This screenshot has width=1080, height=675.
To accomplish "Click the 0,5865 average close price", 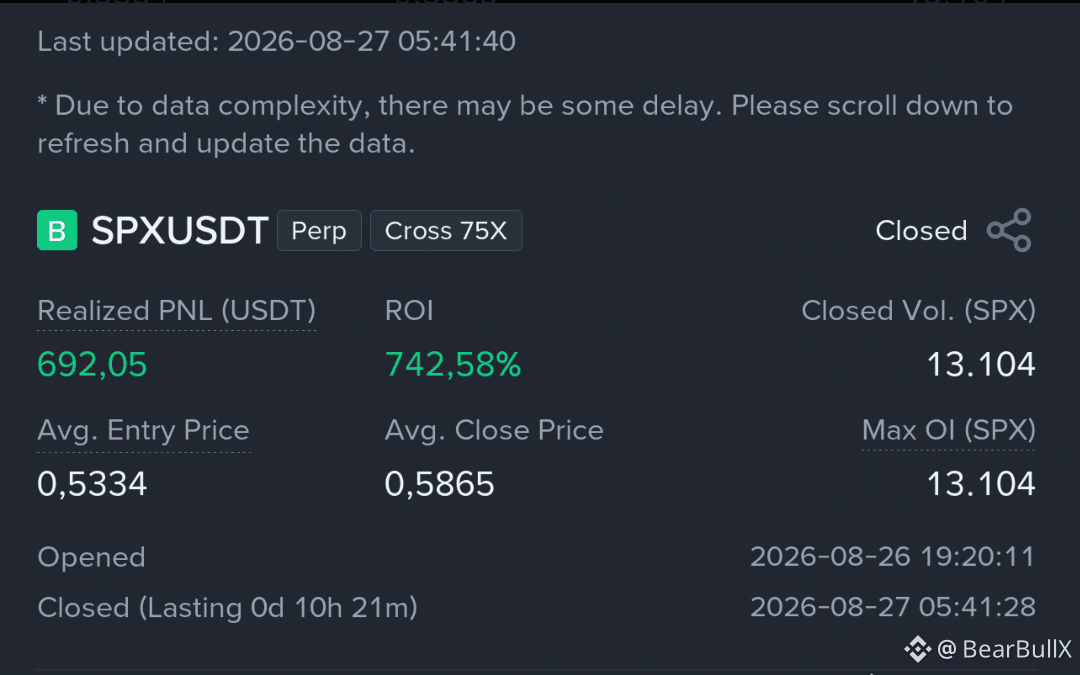I will pos(439,484).
